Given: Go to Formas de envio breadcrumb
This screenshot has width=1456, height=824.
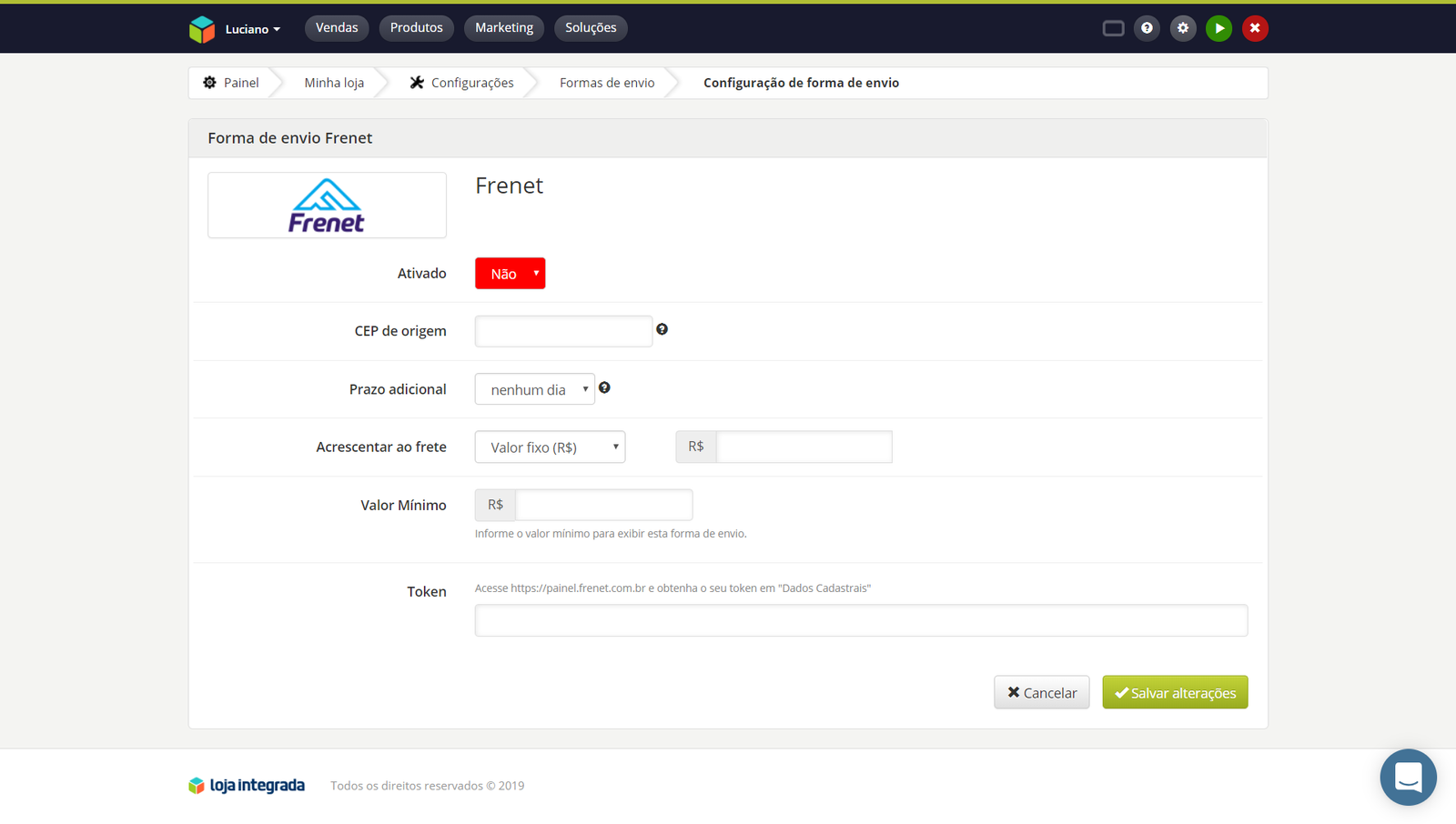Looking at the screenshot, I should click(607, 83).
